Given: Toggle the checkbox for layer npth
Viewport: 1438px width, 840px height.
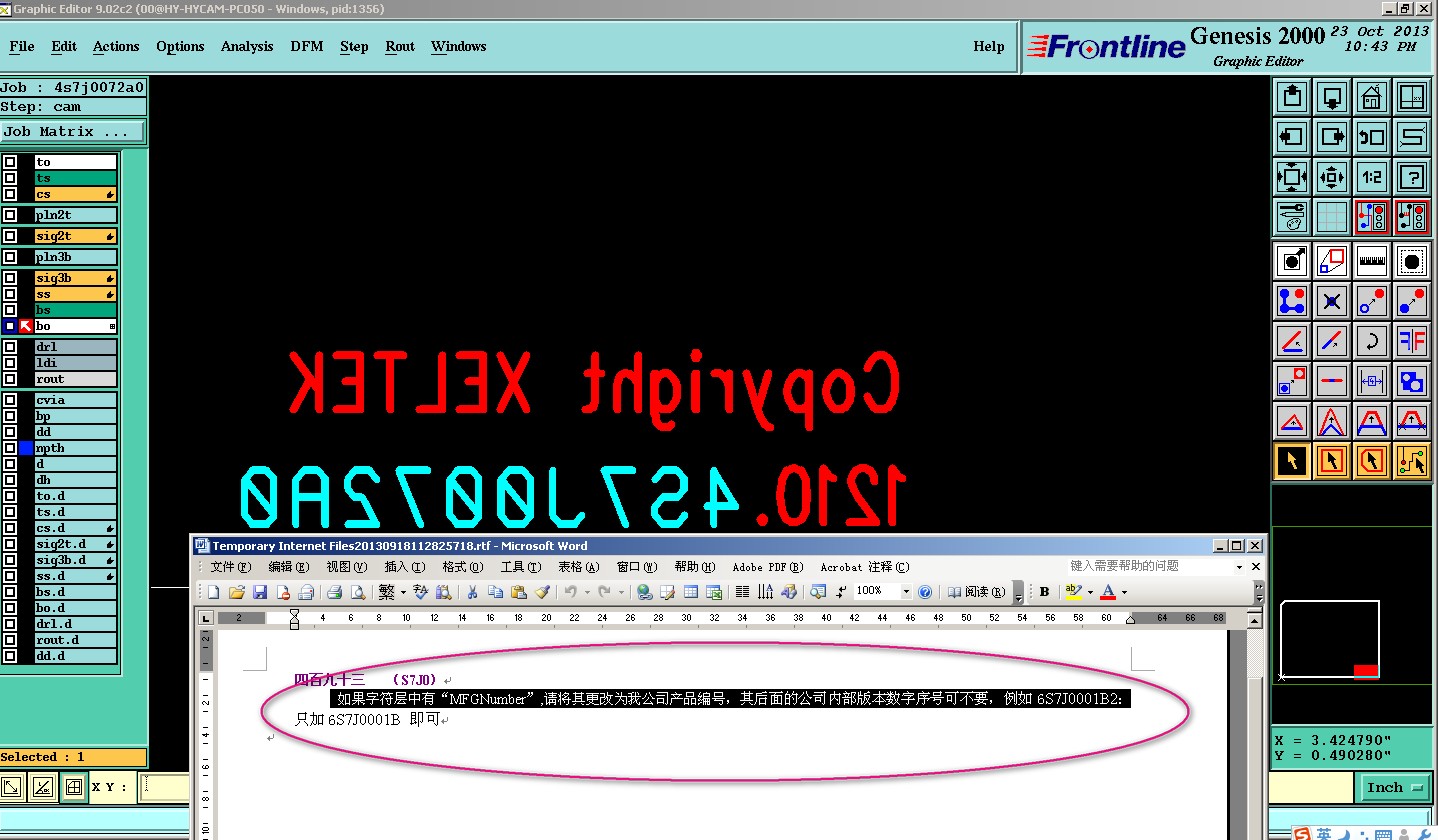Looking at the screenshot, I should click(10, 448).
